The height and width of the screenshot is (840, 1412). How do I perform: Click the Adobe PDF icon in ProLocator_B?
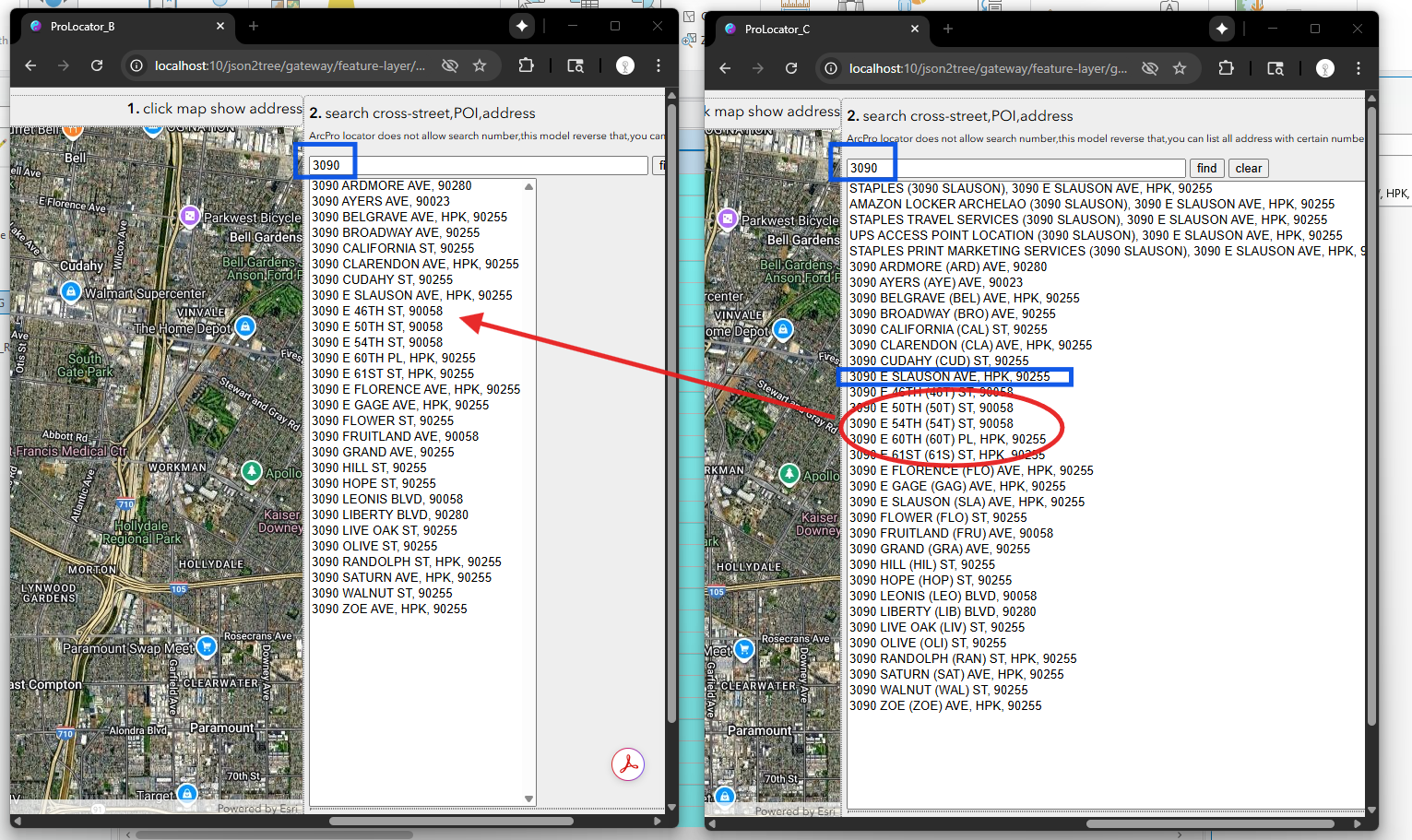pos(628,764)
